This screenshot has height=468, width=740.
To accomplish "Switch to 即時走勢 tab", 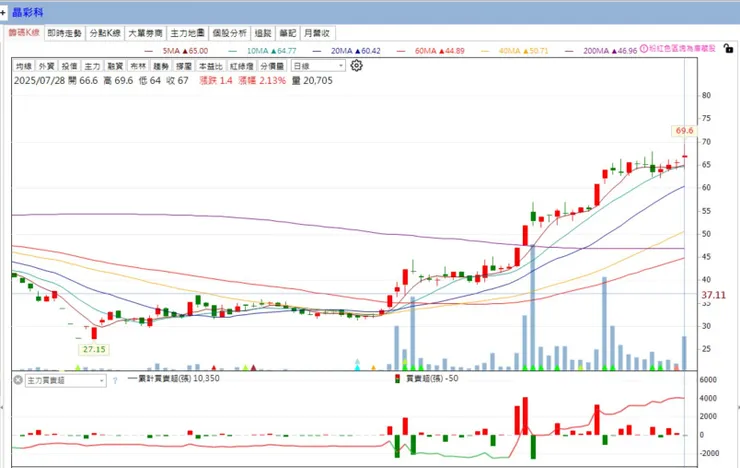I will 65,33.
